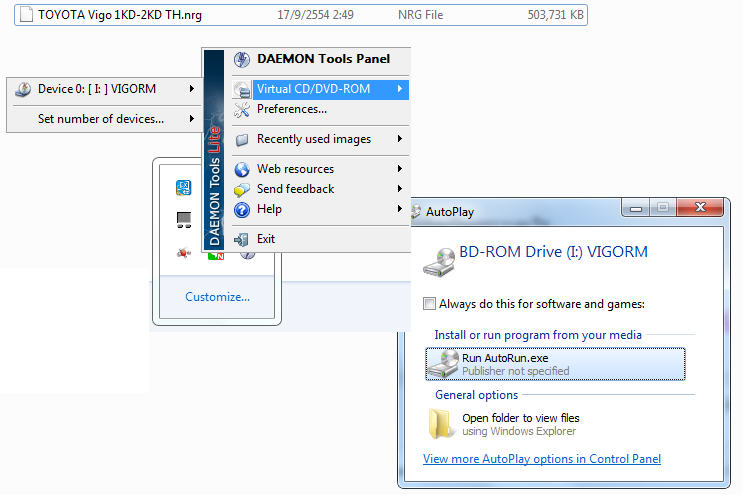Click the Open folder yellow folder icon
This screenshot has width=743, height=495.
pyautogui.click(x=440, y=423)
